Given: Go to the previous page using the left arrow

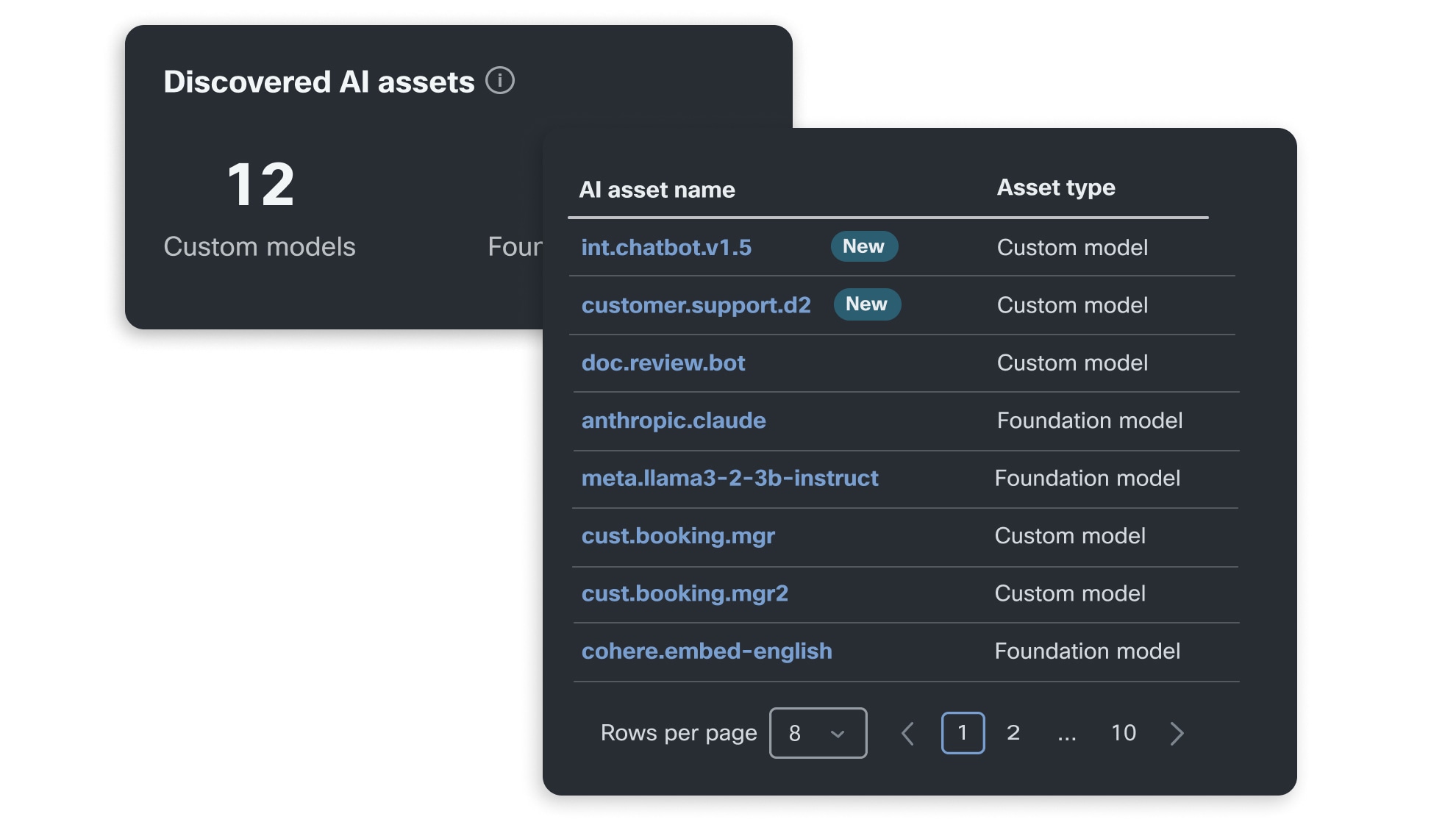Looking at the screenshot, I should (908, 732).
